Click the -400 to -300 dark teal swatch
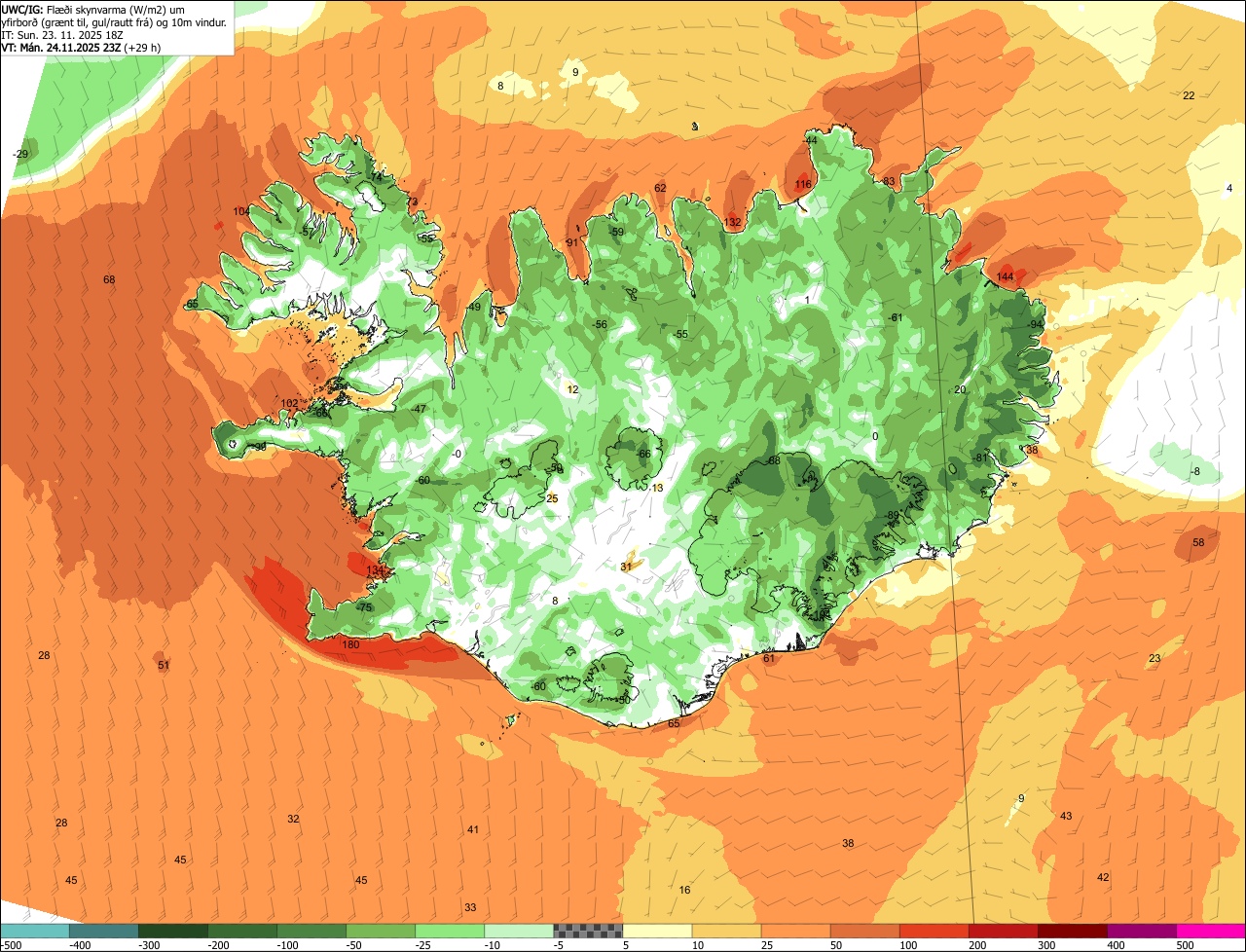This screenshot has height=952, width=1246. click(104, 931)
